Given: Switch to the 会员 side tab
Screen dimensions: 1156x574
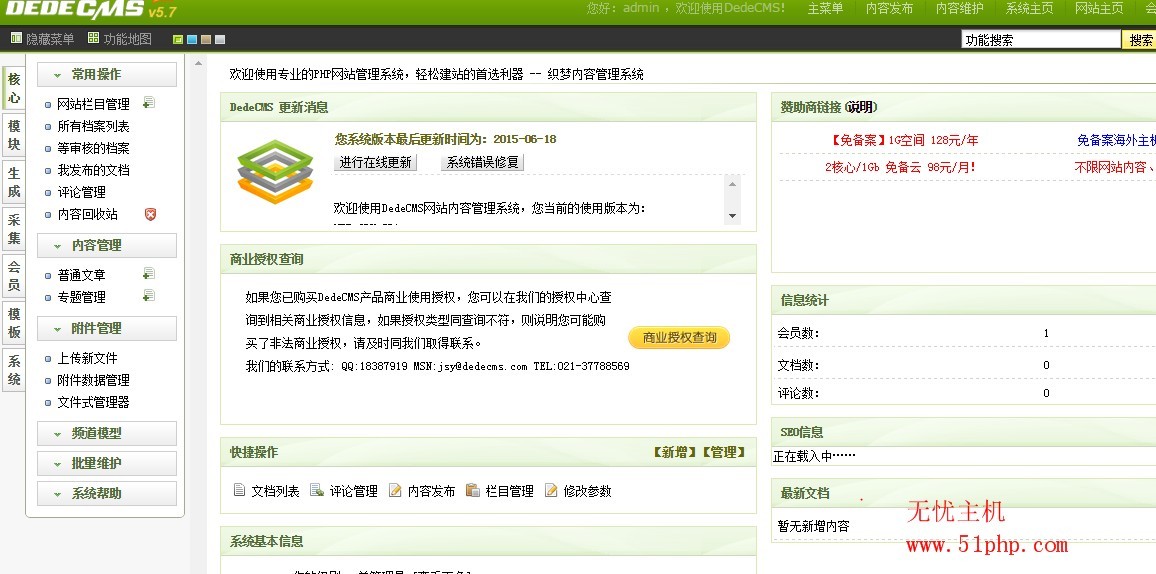Looking at the screenshot, I should coord(14,276).
